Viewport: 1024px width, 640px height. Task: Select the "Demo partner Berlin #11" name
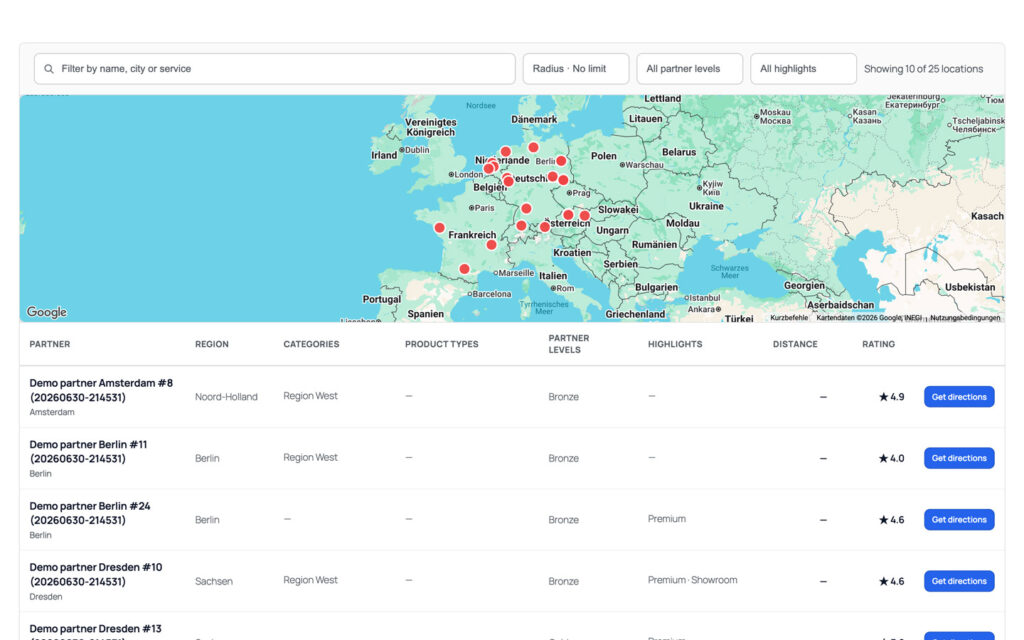pyautogui.click(x=88, y=451)
